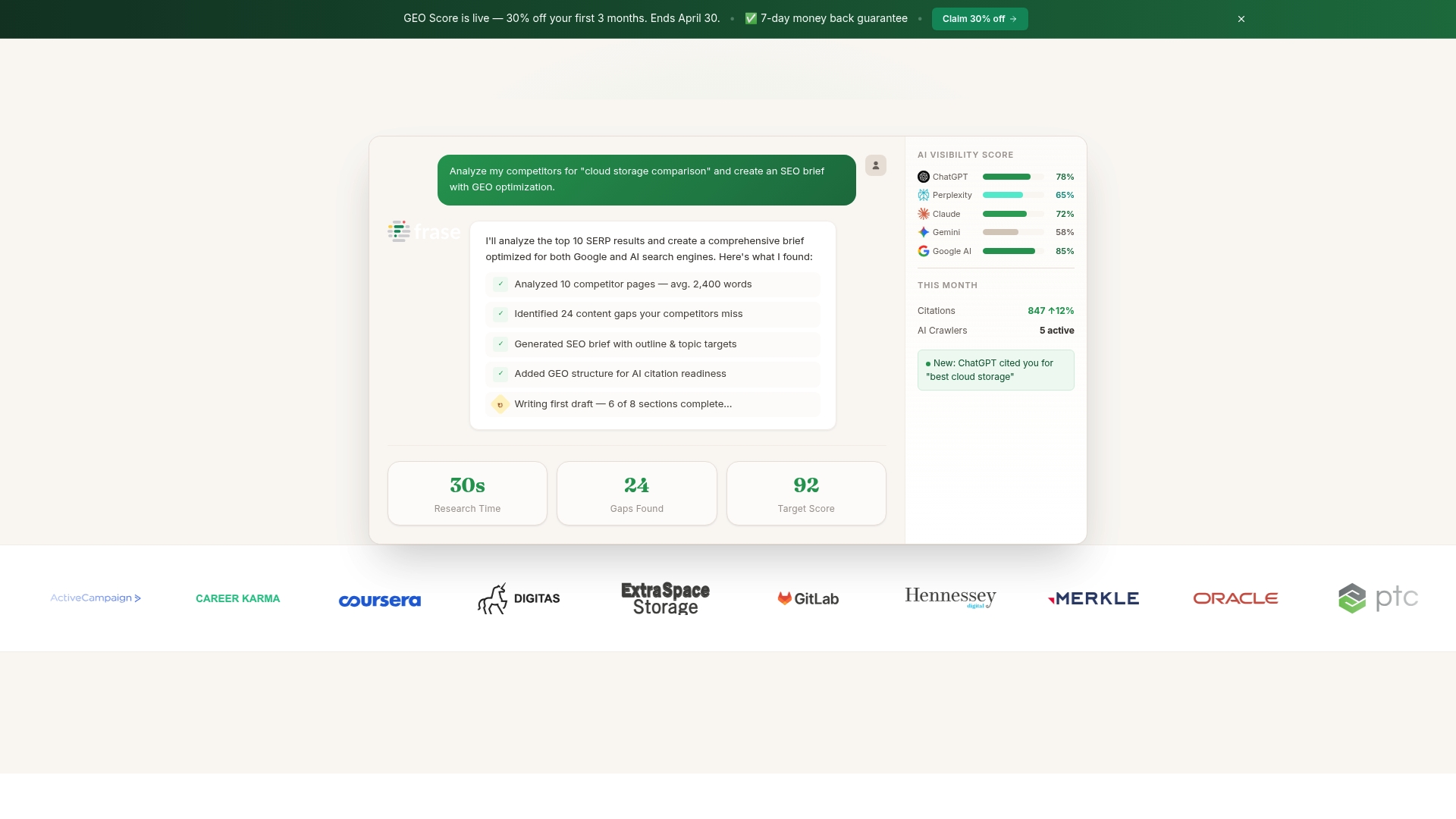Viewport: 1456px width, 819px height.
Task: Click the user avatar icon beside prompt
Action: point(875,165)
